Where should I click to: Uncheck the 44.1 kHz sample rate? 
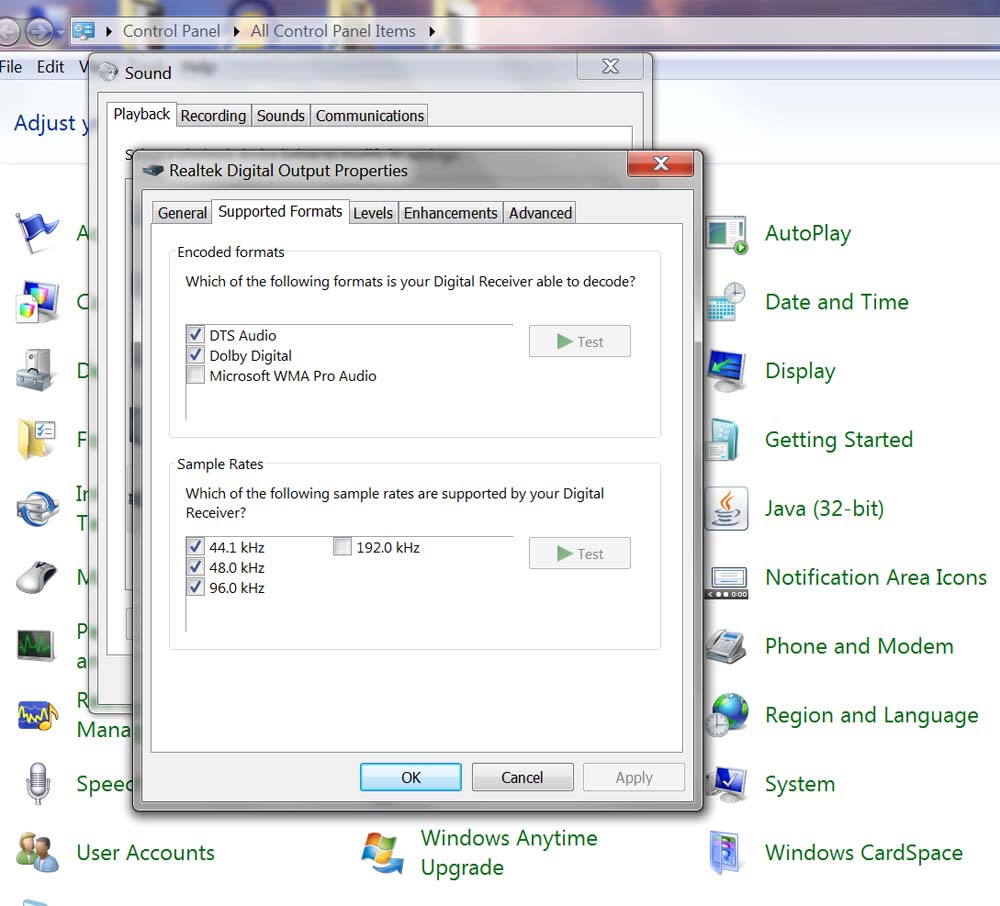(x=196, y=546)
